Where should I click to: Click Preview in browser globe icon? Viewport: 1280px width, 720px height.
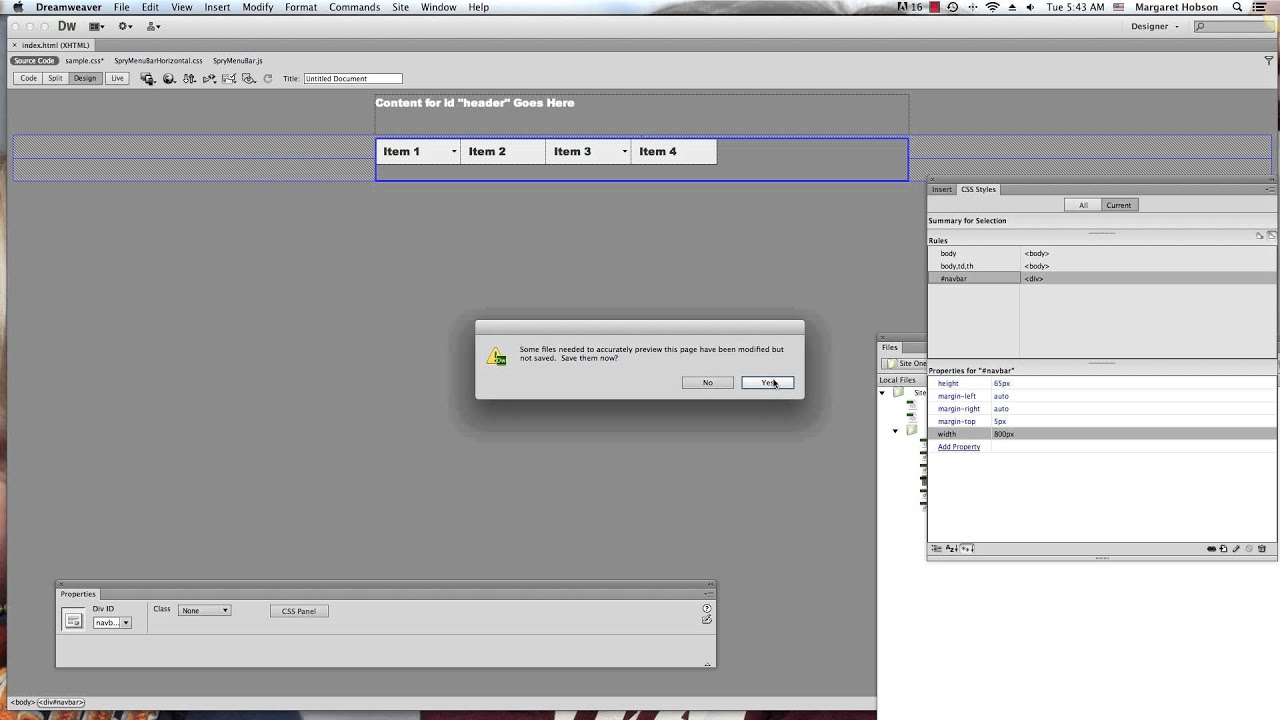click(x=169, y=79)
